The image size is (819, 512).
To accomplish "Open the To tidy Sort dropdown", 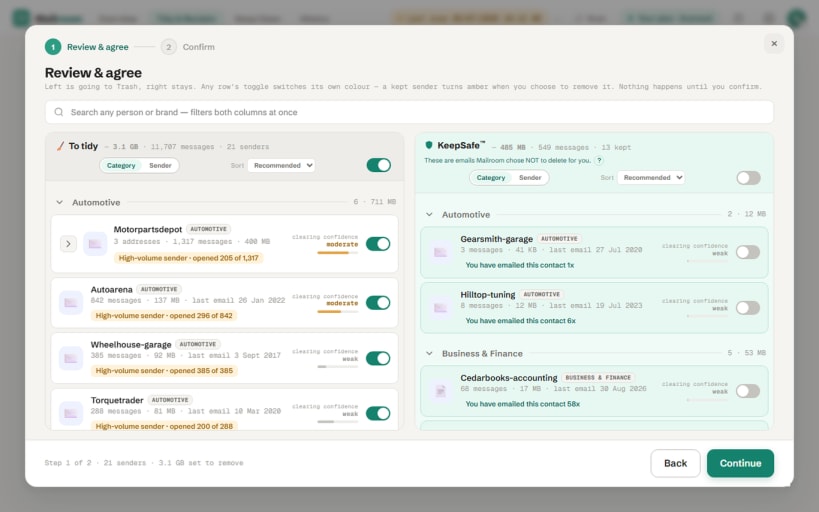I will (x=281, y=166).
